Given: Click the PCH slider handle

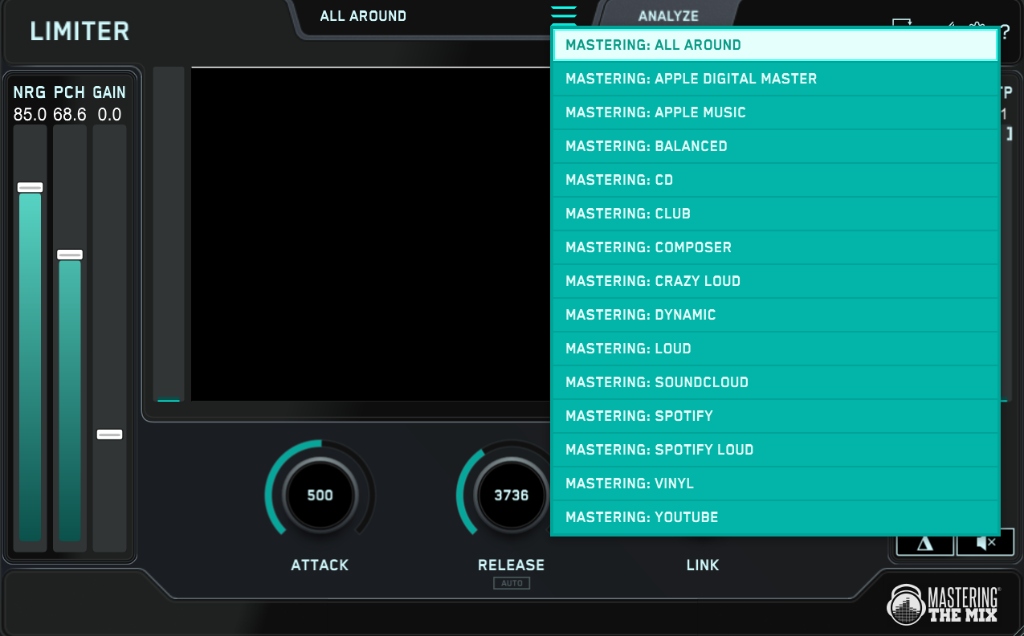Looking at the screenshot, I should pyautogui.click(x=70, y=255).
